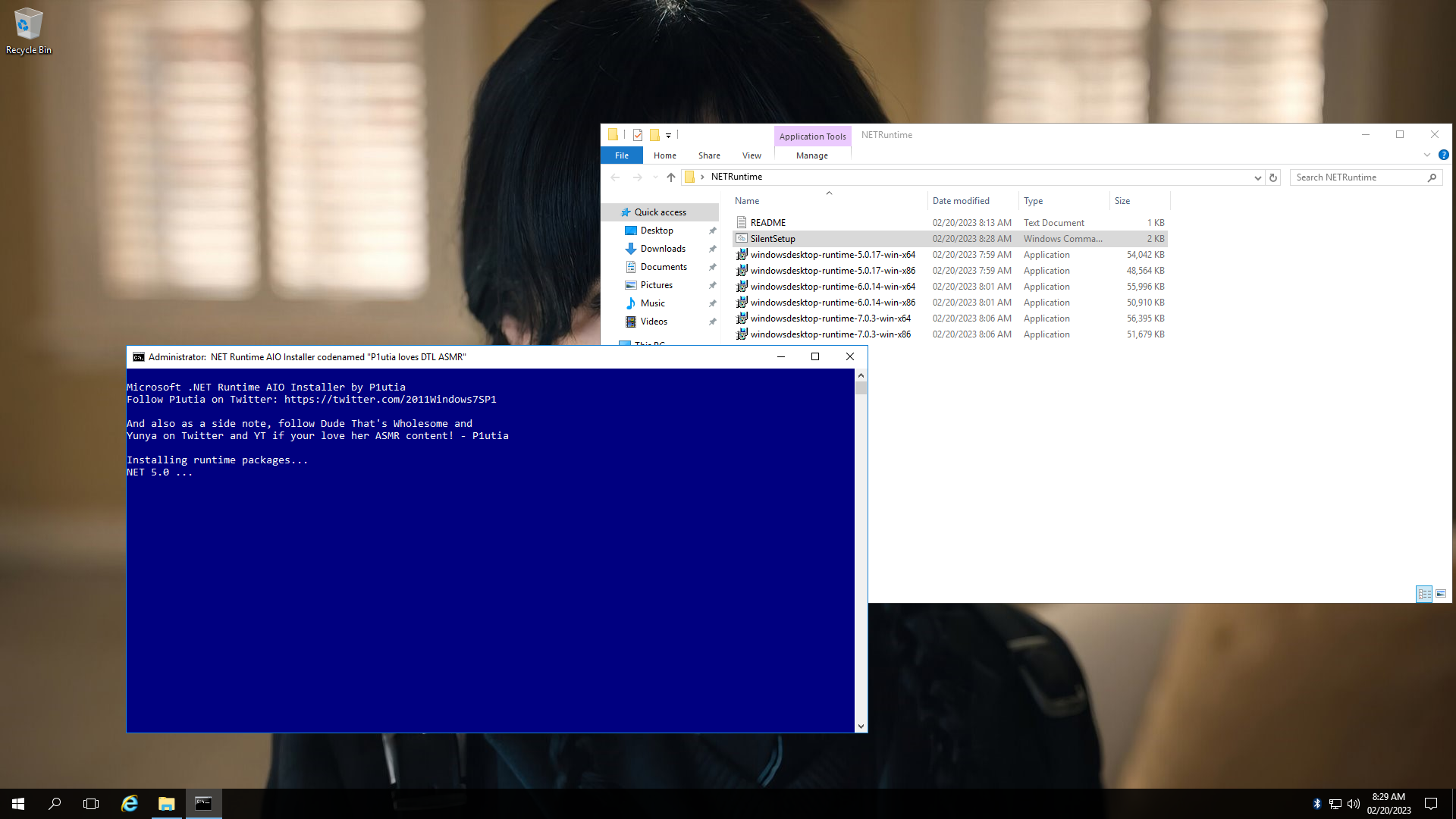Viewport: 1456px width, 819px height.
Task: Click the Properties quick access toolbar icon
Action: coord(638,135)
